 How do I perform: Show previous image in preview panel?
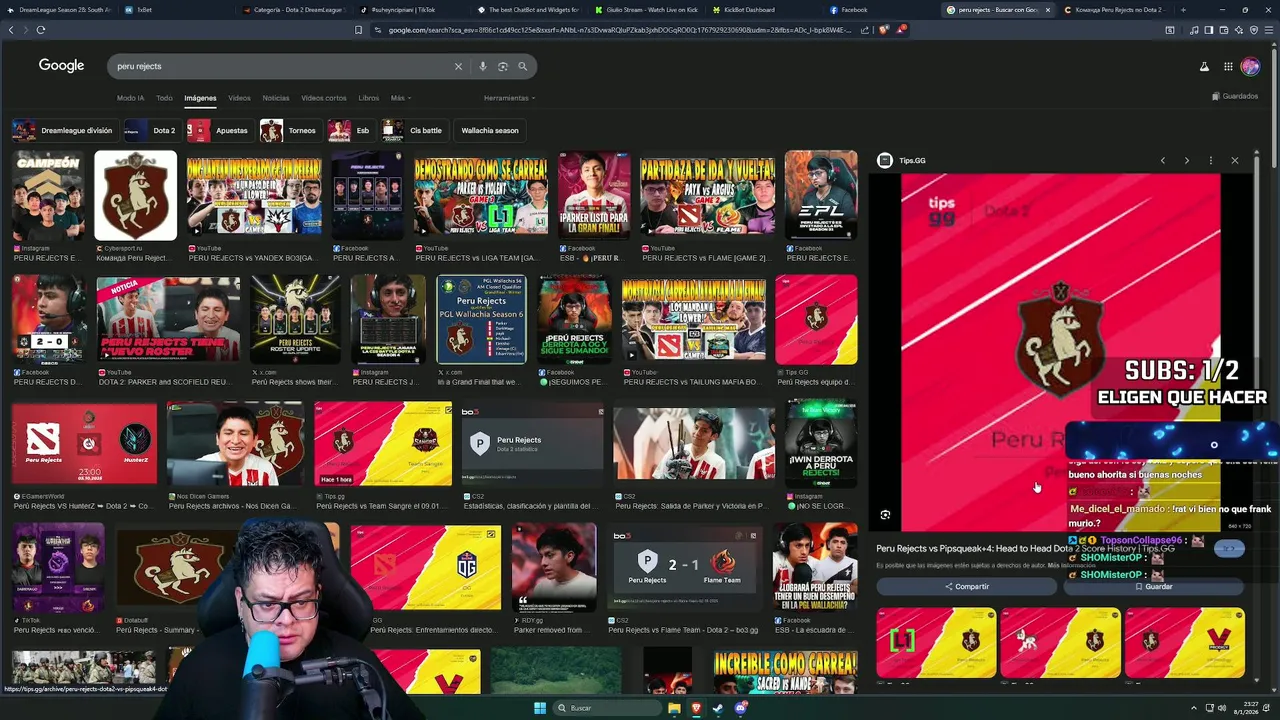pos(1162,160)
